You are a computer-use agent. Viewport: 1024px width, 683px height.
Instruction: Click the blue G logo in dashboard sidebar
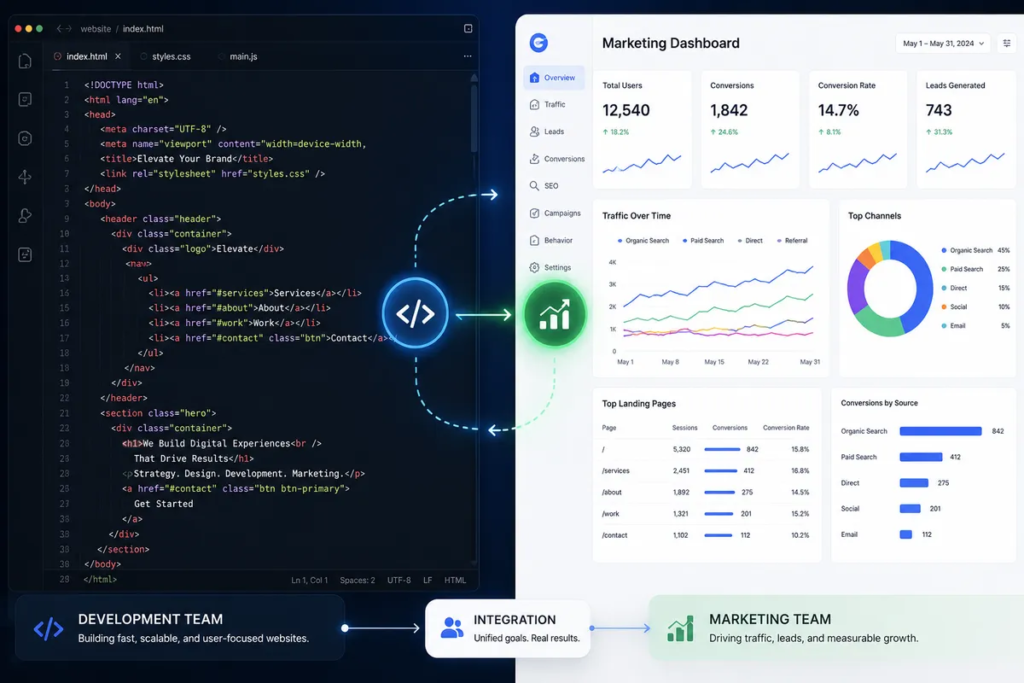pos(539,43)
